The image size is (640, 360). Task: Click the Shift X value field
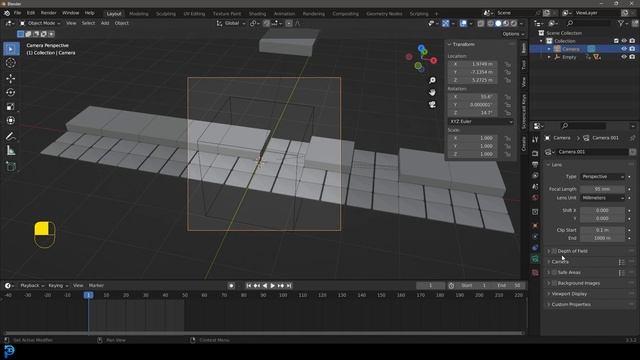pos(602,211)
